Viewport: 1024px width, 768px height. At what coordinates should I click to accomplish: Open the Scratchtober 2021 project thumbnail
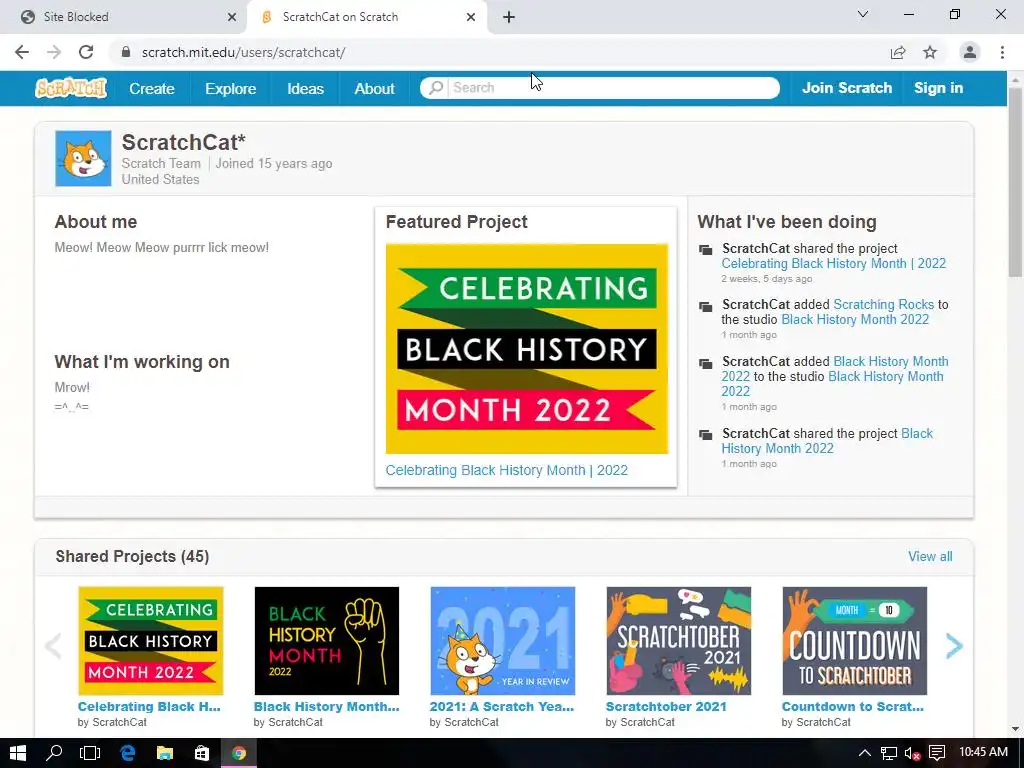click(x=679, y=641)
